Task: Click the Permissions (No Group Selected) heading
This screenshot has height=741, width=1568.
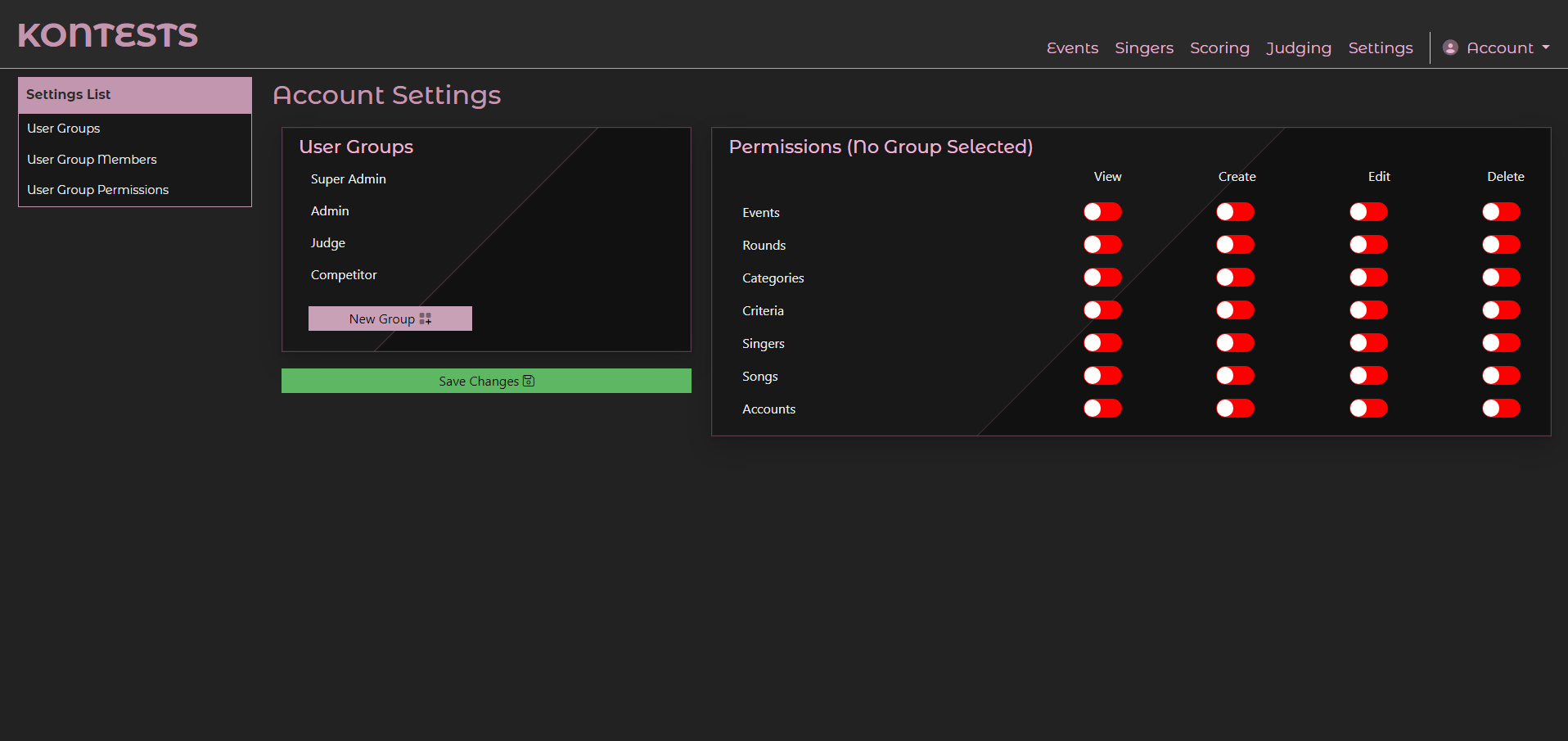Action: pos(881,147)
